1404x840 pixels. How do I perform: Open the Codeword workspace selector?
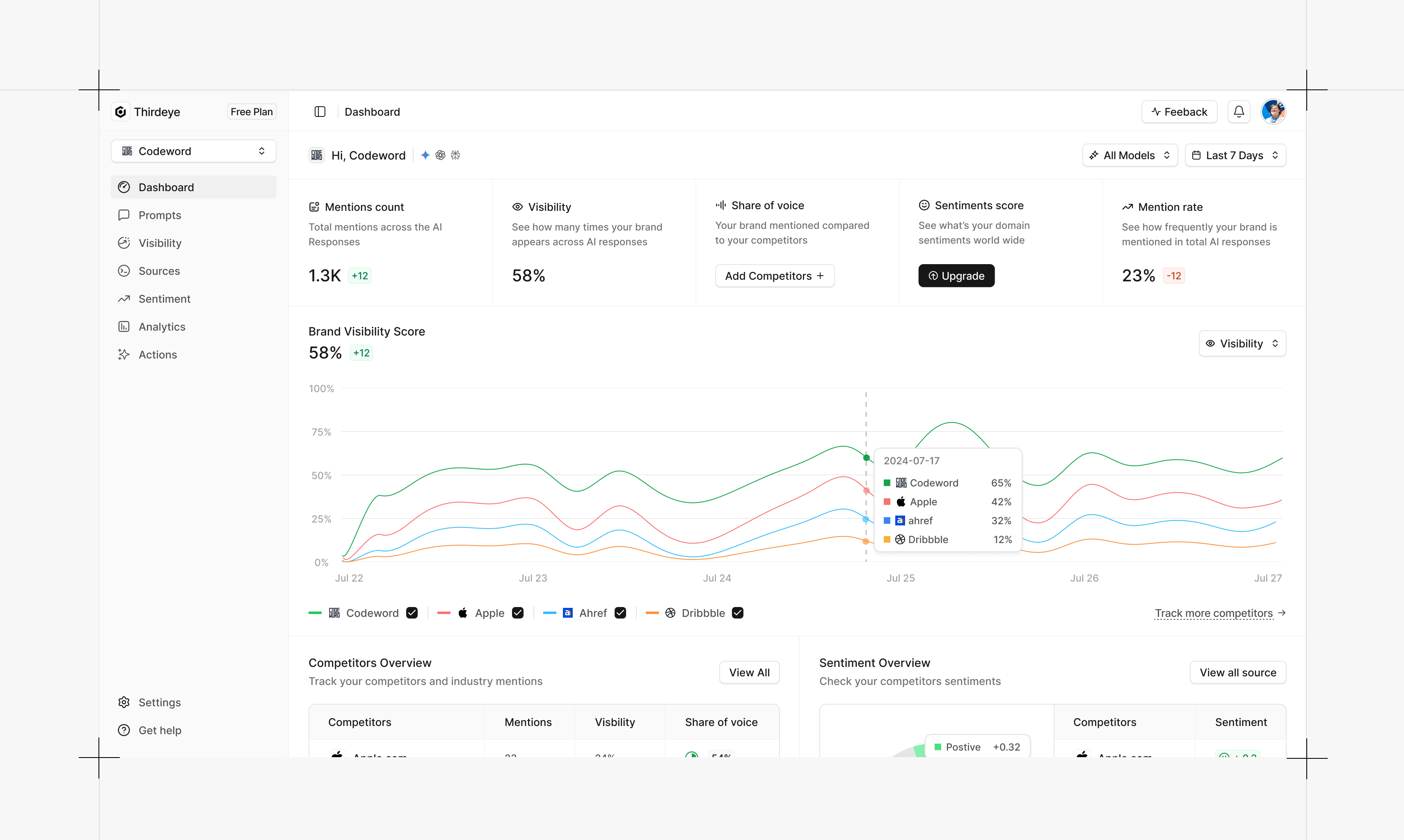pos(193,151)
